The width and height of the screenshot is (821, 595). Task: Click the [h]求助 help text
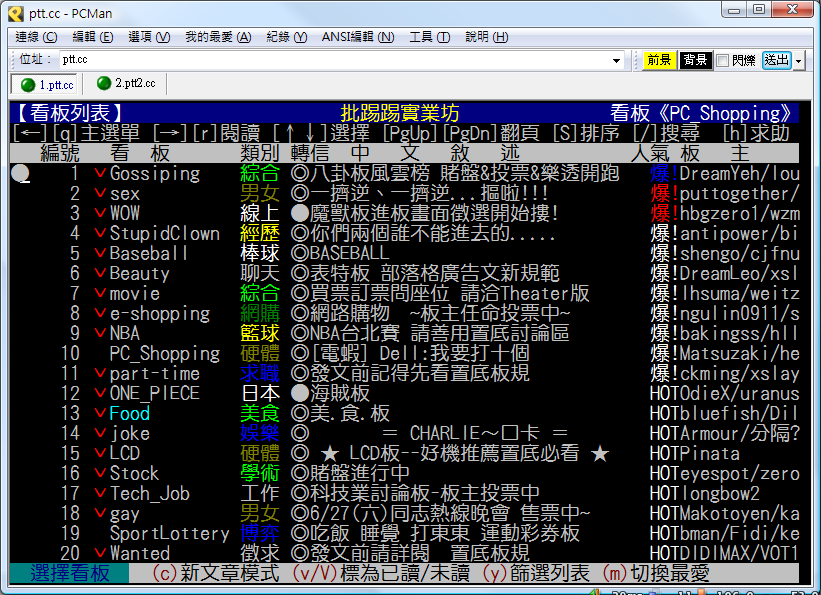(x=757, y=133)
